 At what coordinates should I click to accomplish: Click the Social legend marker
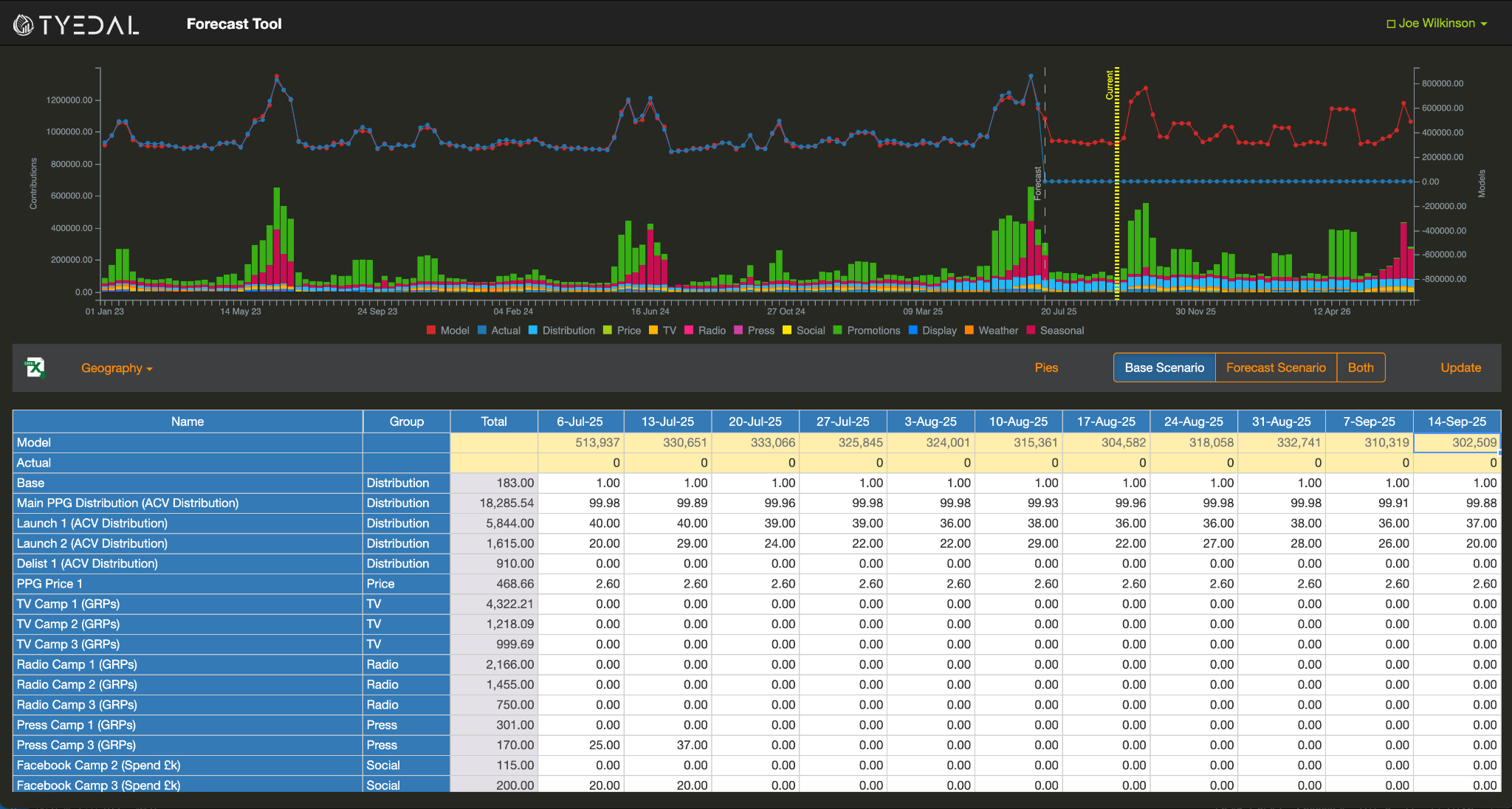point(787,330)
